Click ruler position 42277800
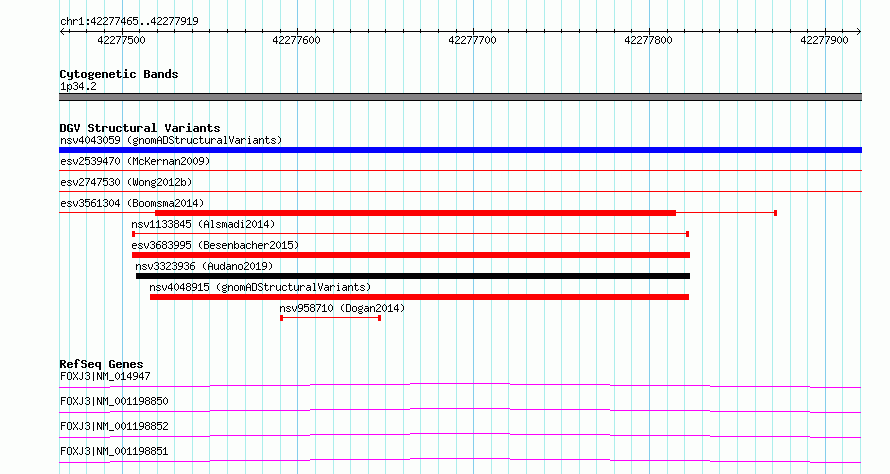 pyautogui.click(x=648, y=40)
